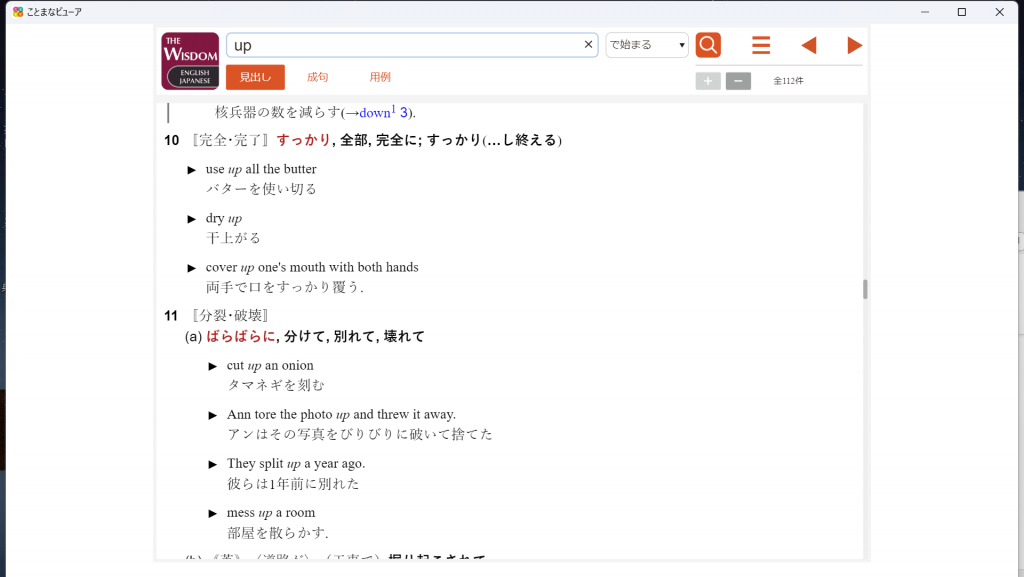The width and height of the screenshot is (1024, 577).
Task: Clear the search field with X
Action: point(588,45)
